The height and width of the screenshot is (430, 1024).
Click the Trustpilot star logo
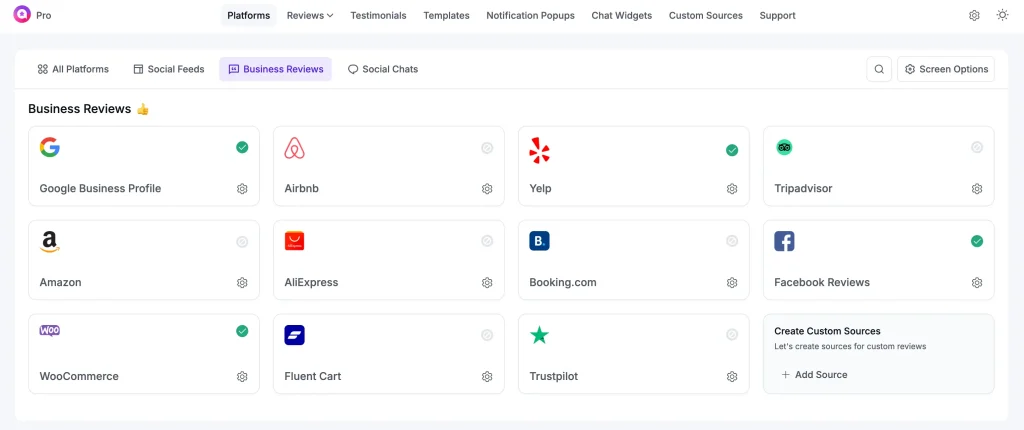point(539,335)
